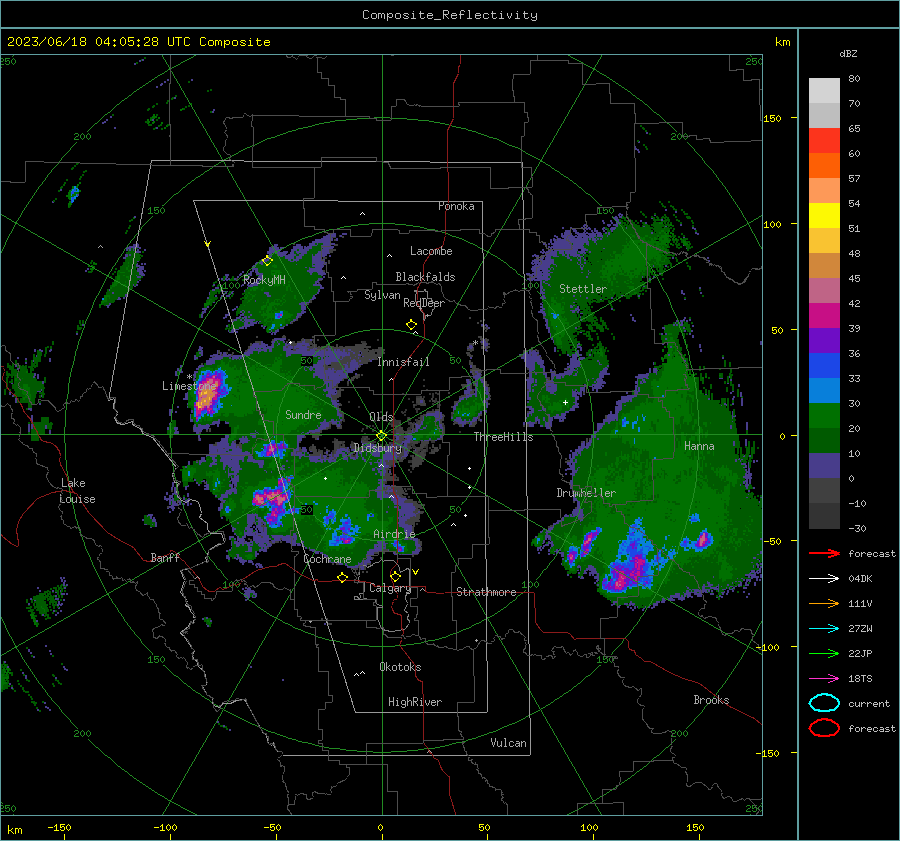Select the pink 42-45 dBZ color swatch

pyautogui.click(x=824, y=290)
